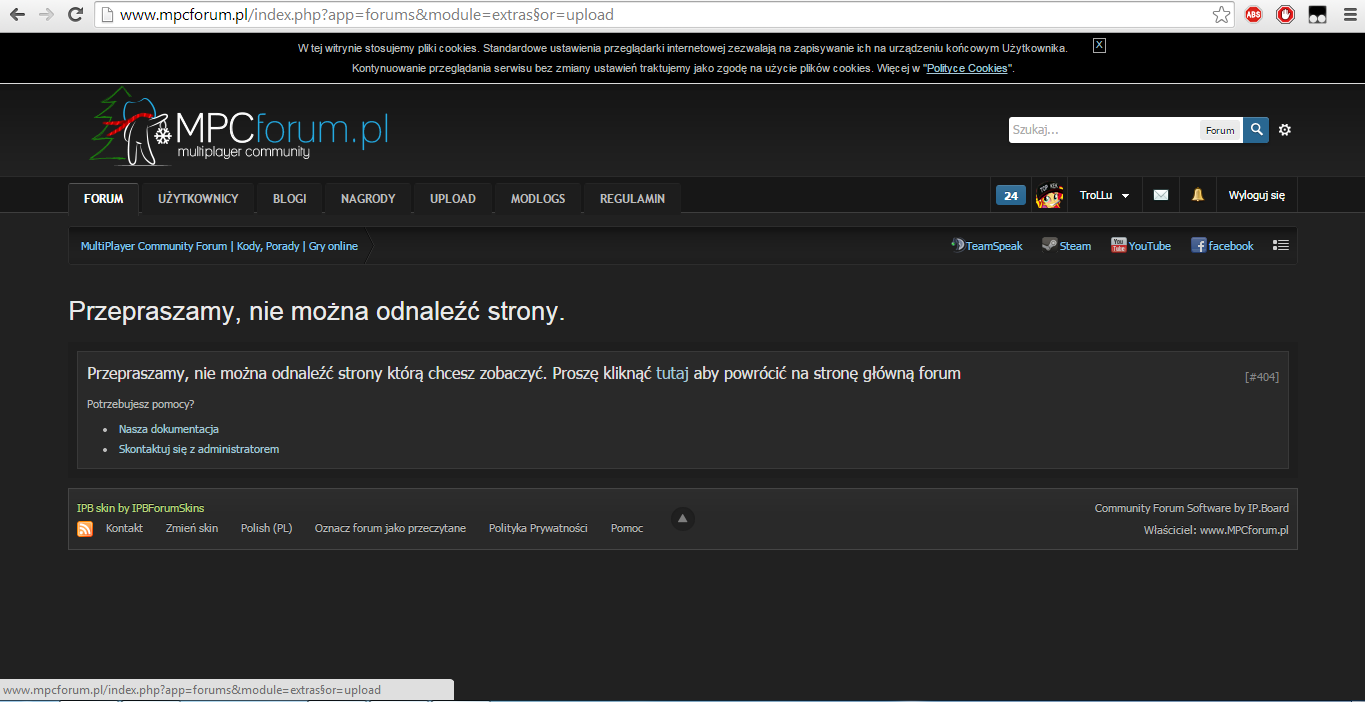This screenshot has width=1365, height=702.
Task: Expand the TroLLu user dropdown
Action: point(1104,196)
